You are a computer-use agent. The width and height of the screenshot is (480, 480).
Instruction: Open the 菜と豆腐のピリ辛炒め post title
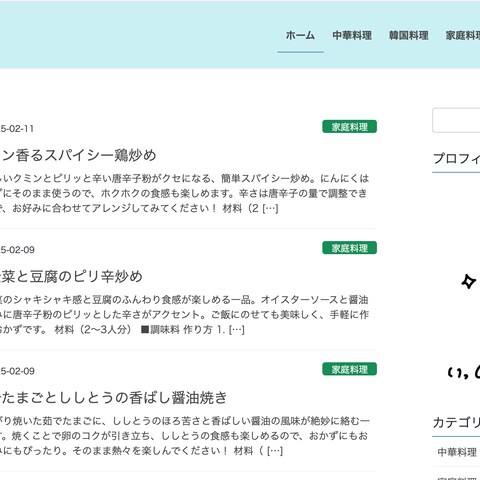coord(71,277)
